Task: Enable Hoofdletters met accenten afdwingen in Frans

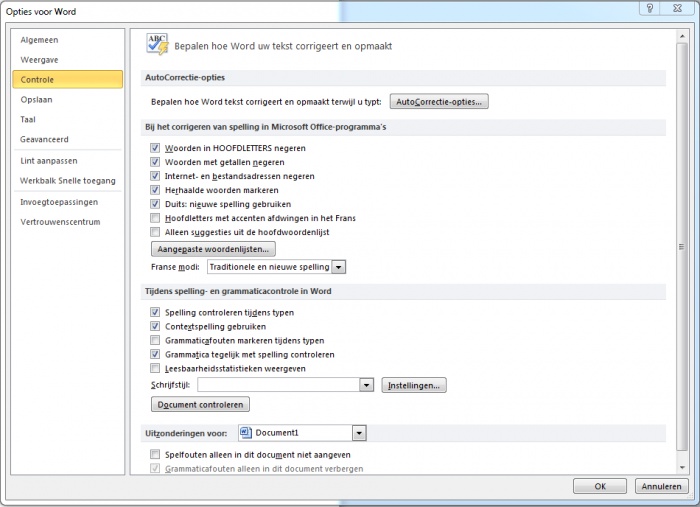Action: point(155,218)
